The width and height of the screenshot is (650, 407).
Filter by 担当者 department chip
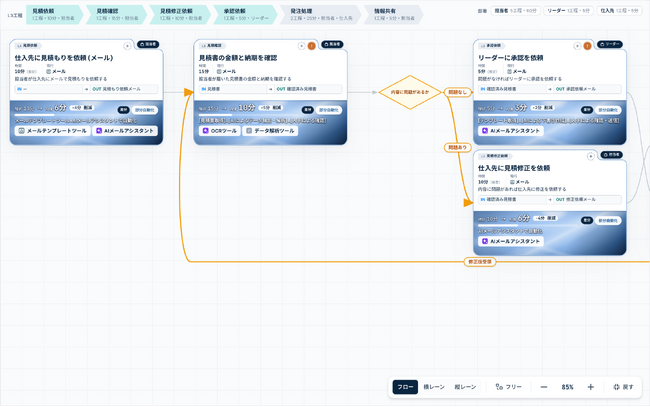(515, 11)
